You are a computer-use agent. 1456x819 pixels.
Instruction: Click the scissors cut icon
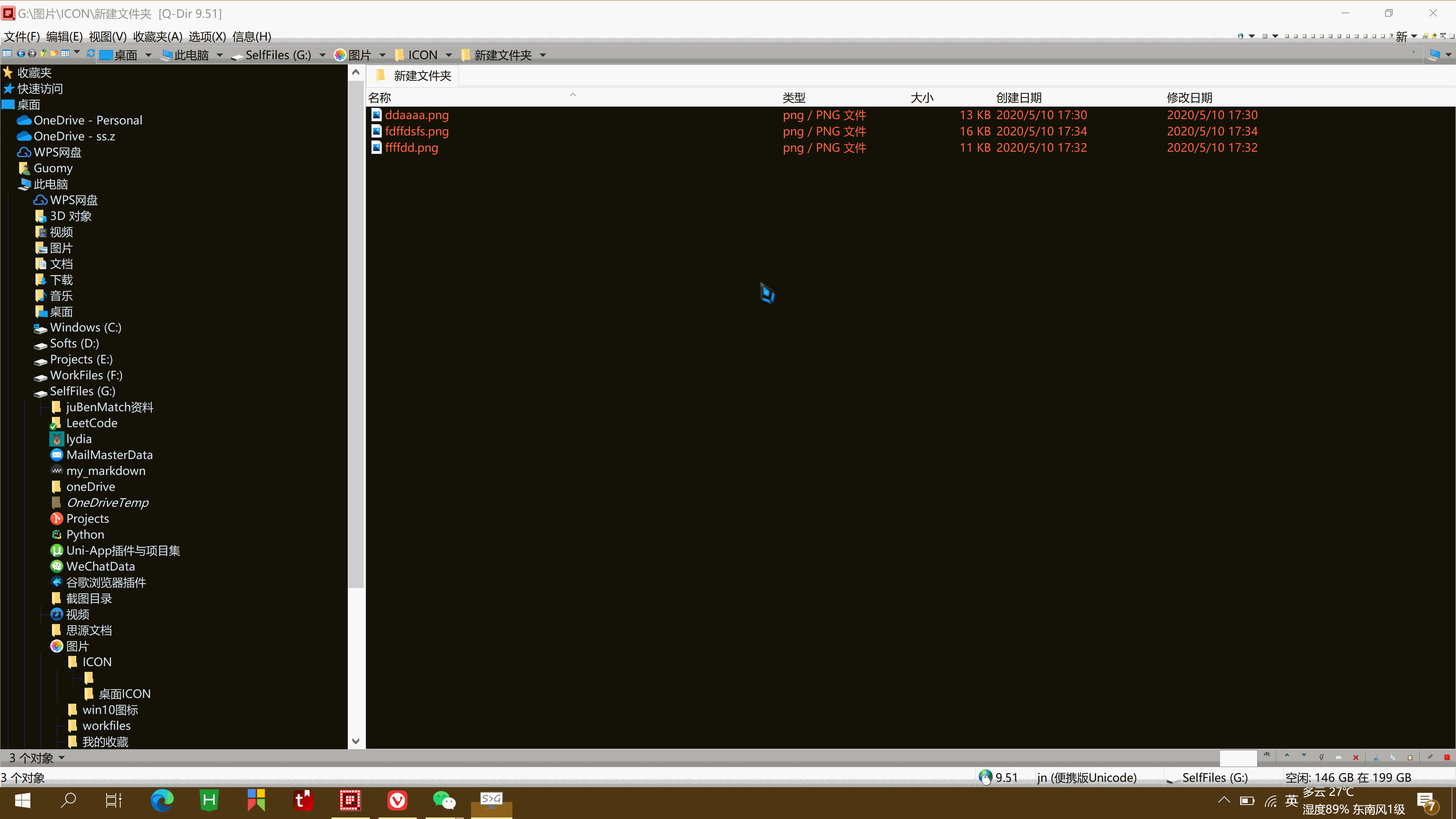point(1376,758)
